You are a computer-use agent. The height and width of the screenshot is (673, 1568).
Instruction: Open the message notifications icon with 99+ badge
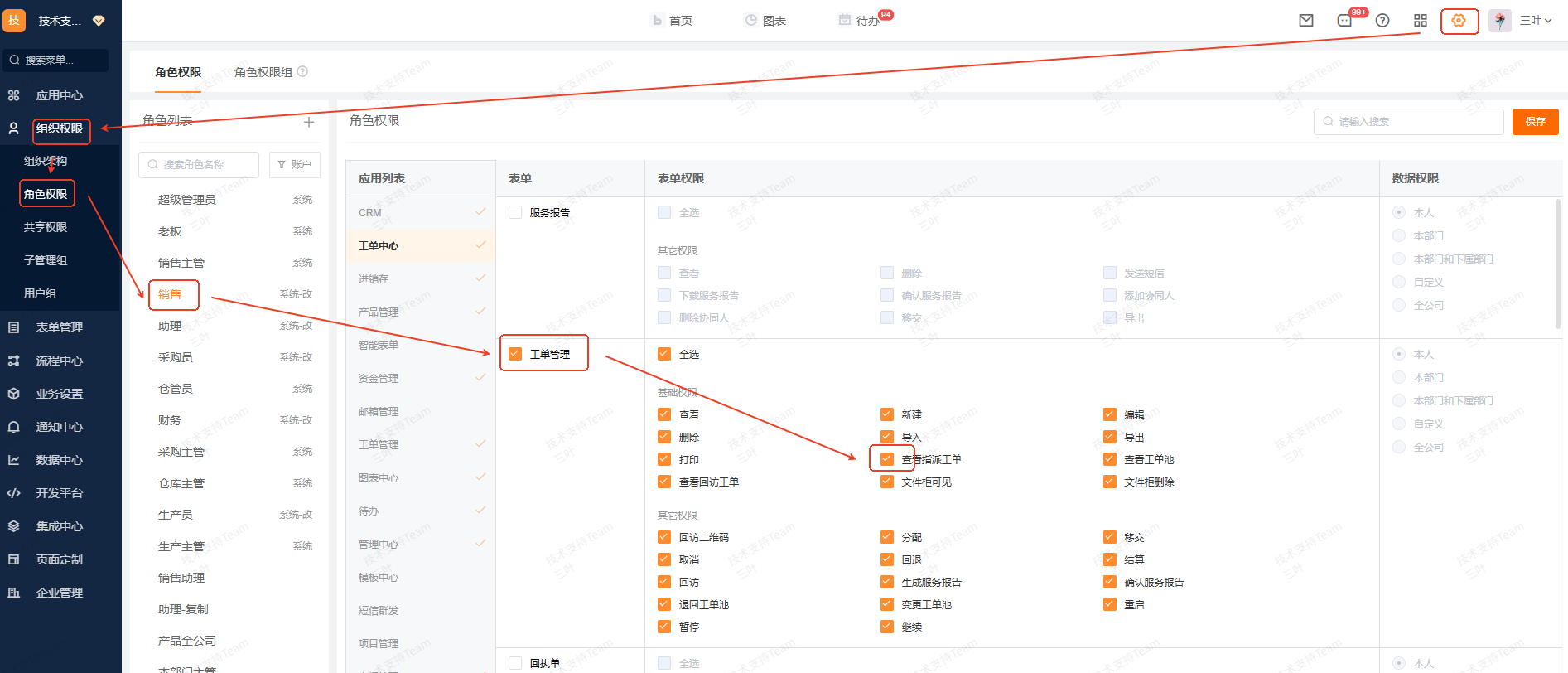click(x=1344, y=21)
